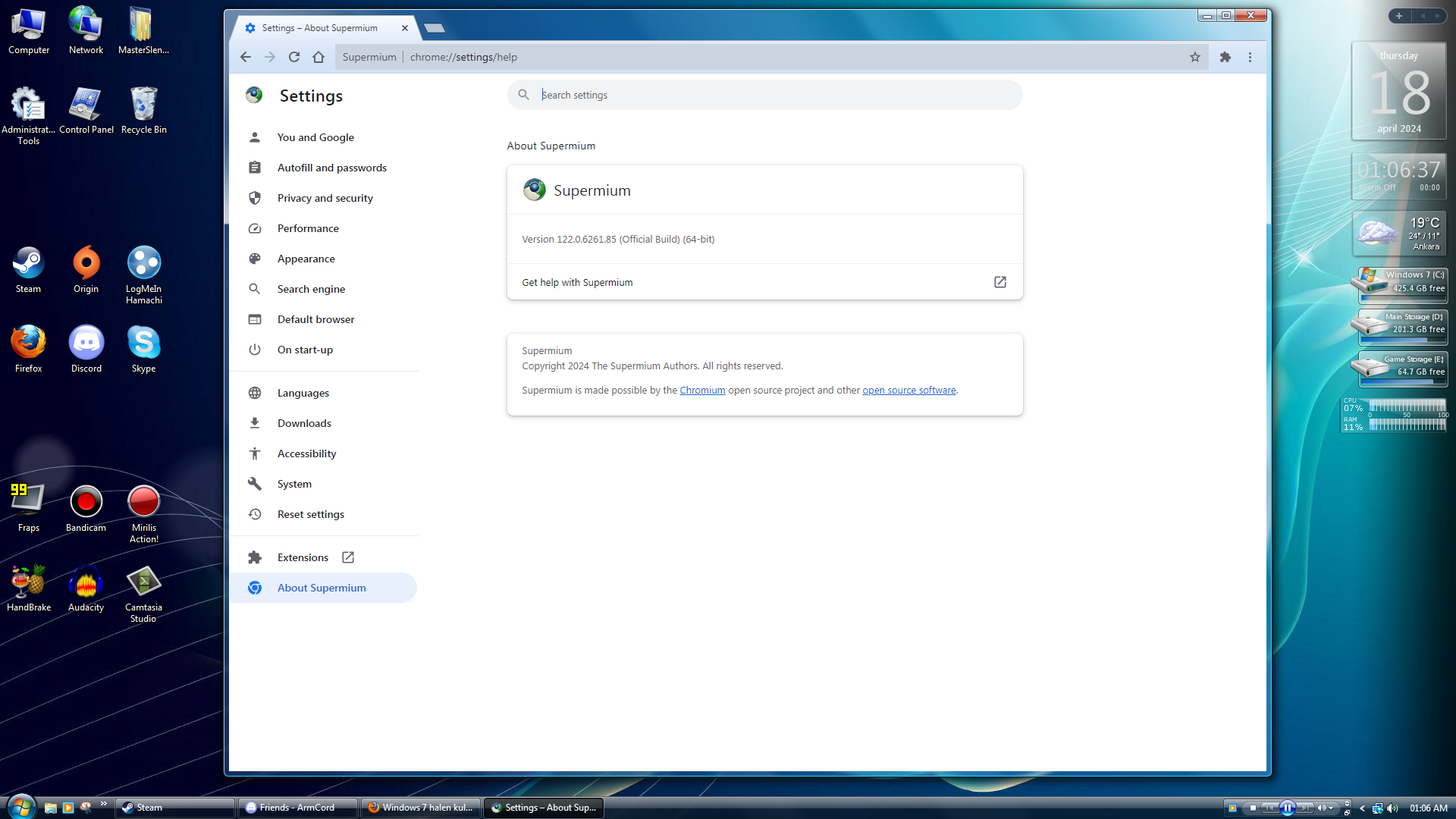The width and height of the screenshot is (1456, 819).
Task: Close the Settings – About Supermium tab
Action: click(405, 28)
